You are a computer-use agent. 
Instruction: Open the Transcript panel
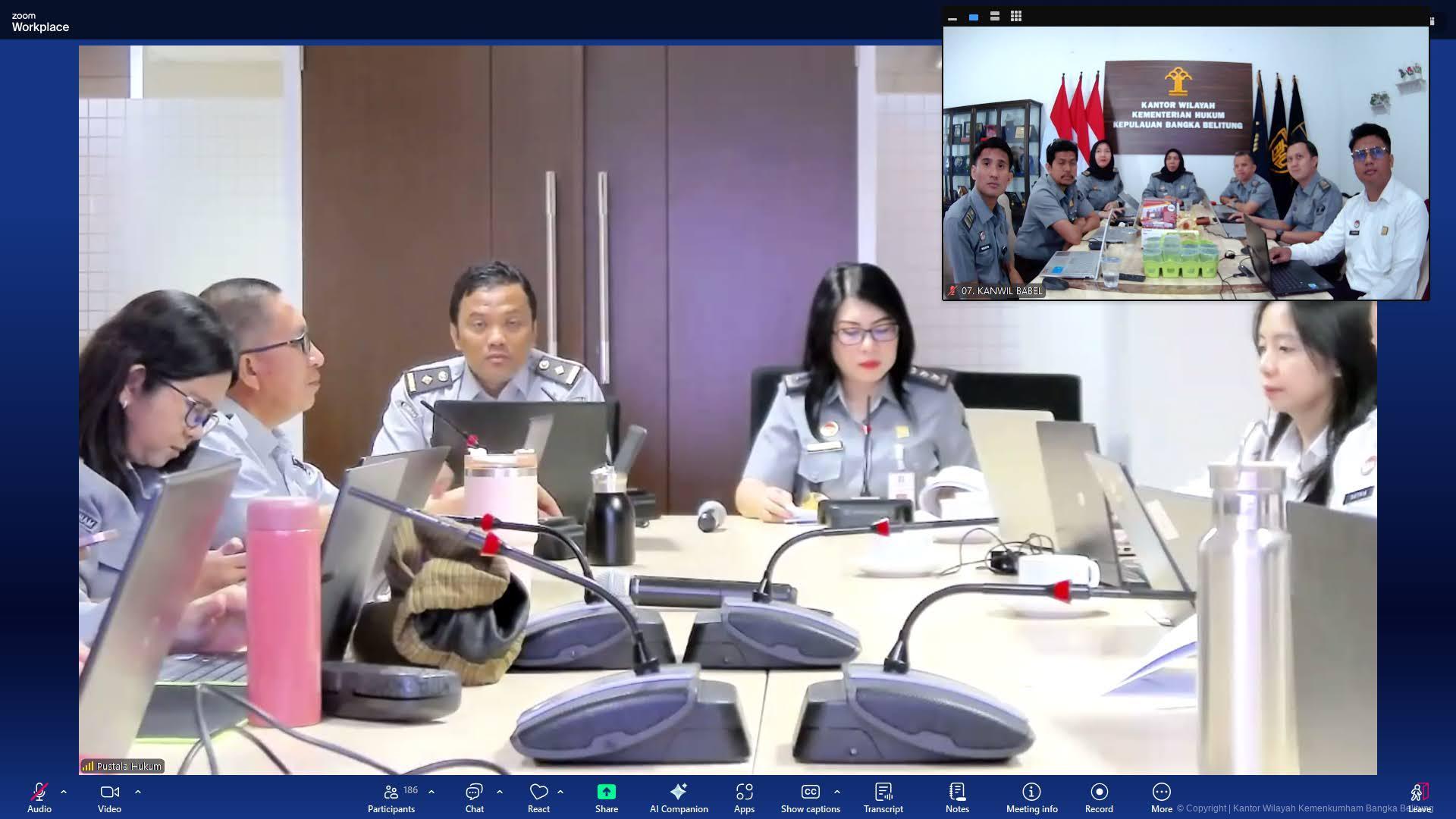click(x=883, y=792)
